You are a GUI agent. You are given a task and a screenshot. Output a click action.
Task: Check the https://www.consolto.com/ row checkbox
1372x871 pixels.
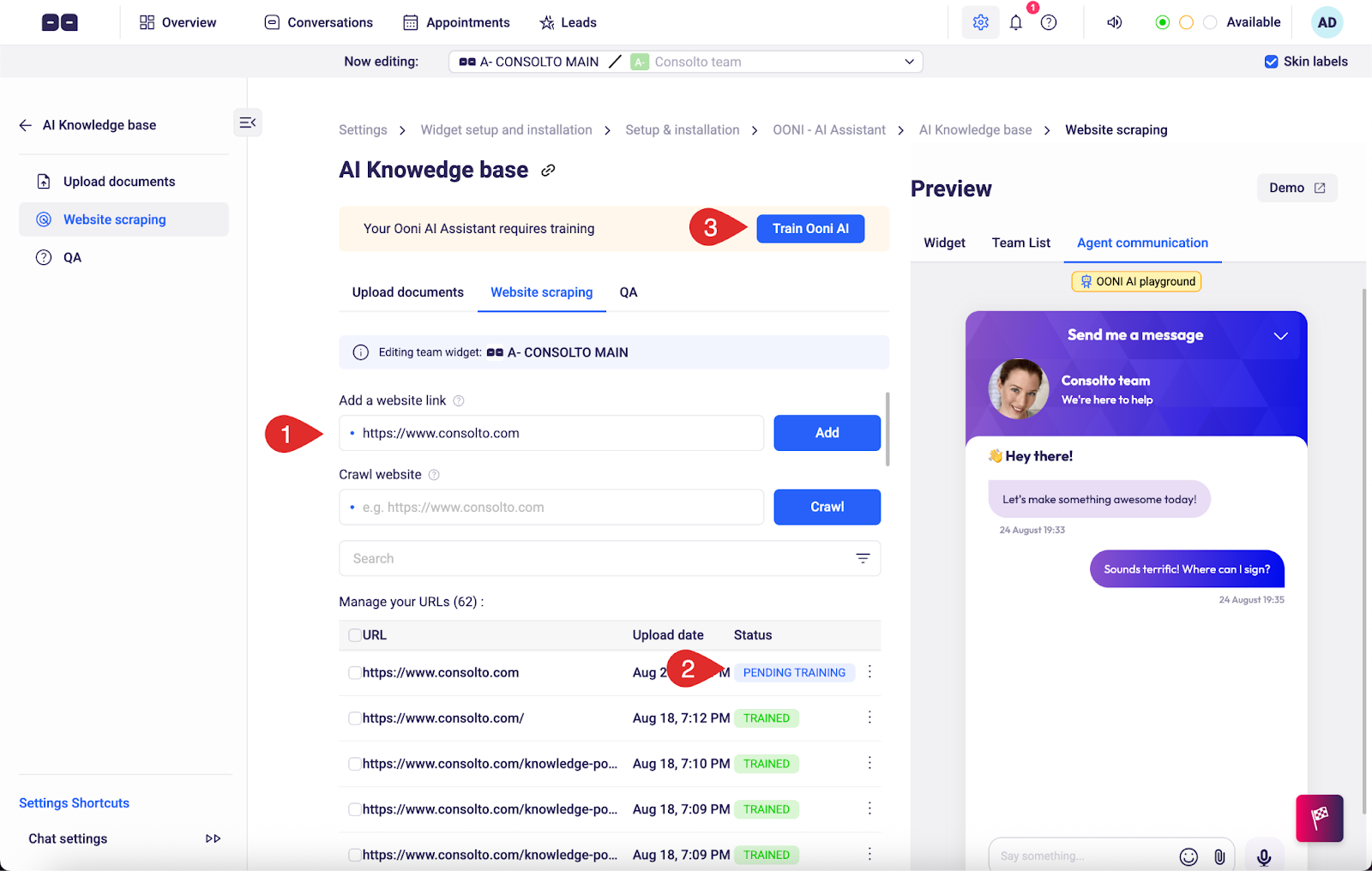pyautogui.click(x=355, y=718)
